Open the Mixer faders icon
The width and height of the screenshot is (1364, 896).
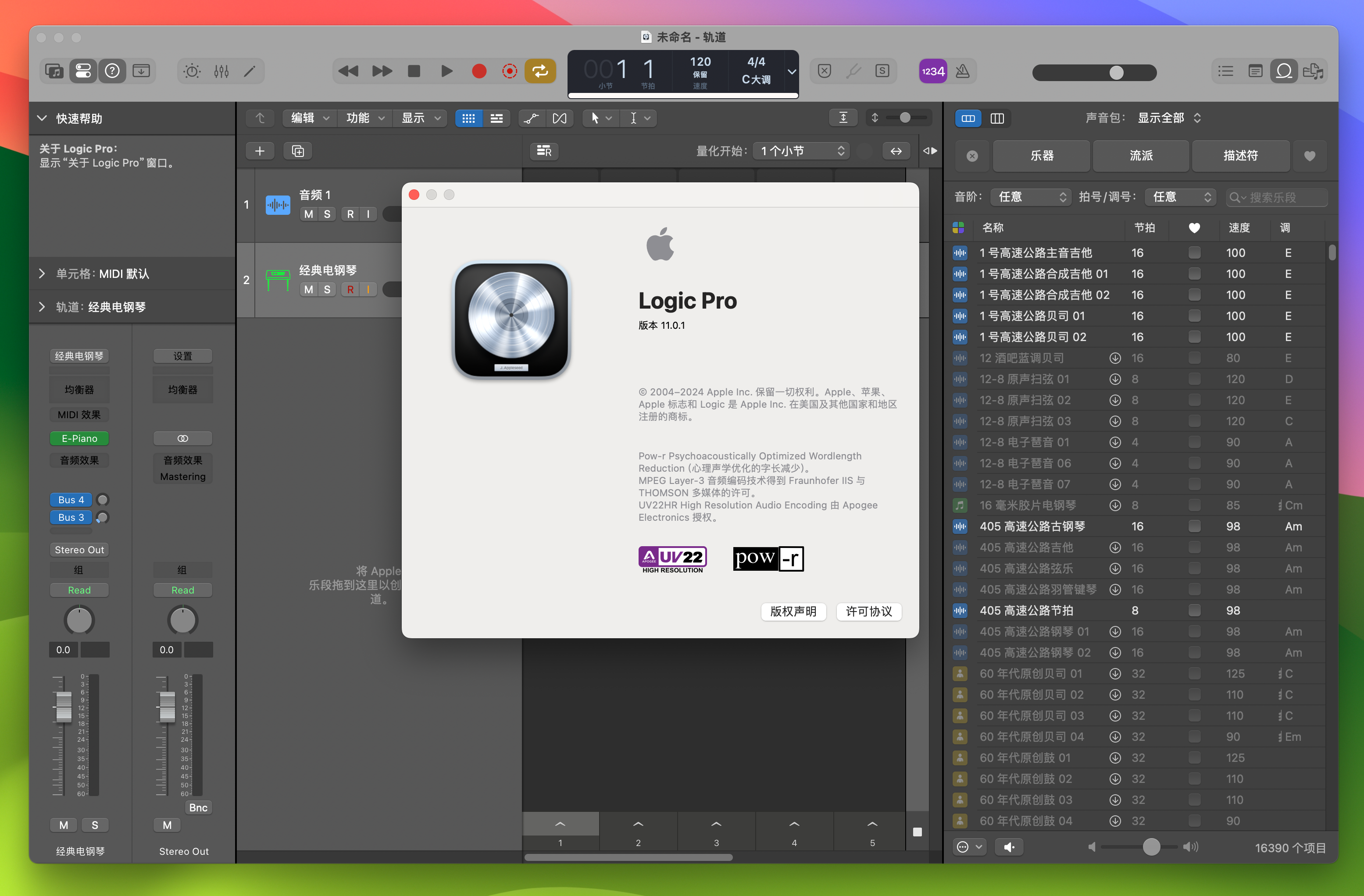pos(221,71)
